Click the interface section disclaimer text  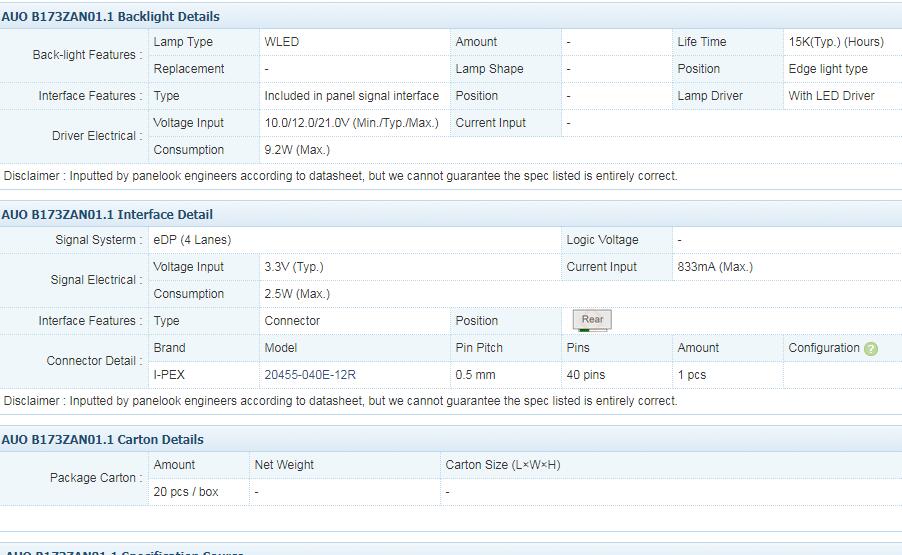click(341, 401)
